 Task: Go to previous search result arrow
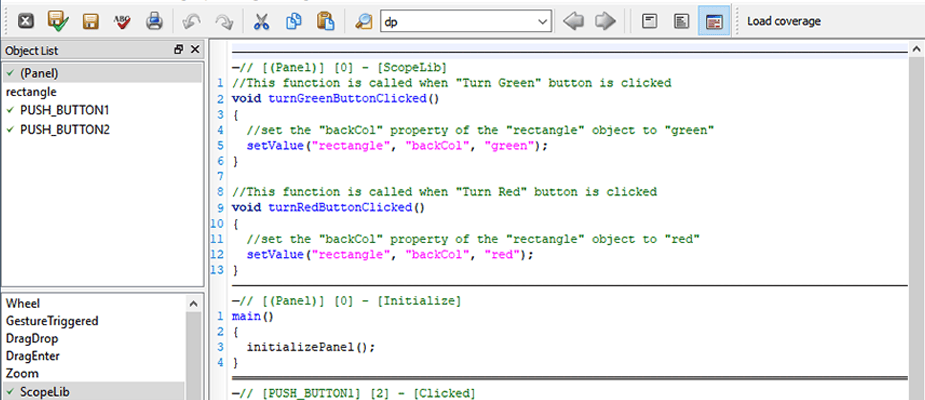(x=573, y=22)
